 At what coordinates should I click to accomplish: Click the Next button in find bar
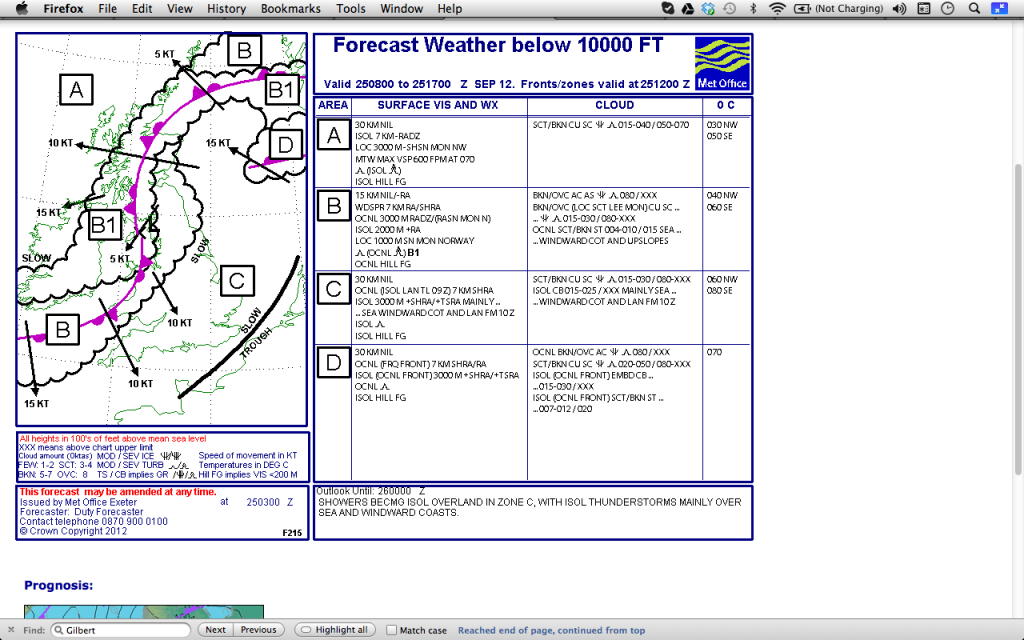[215, 630]
